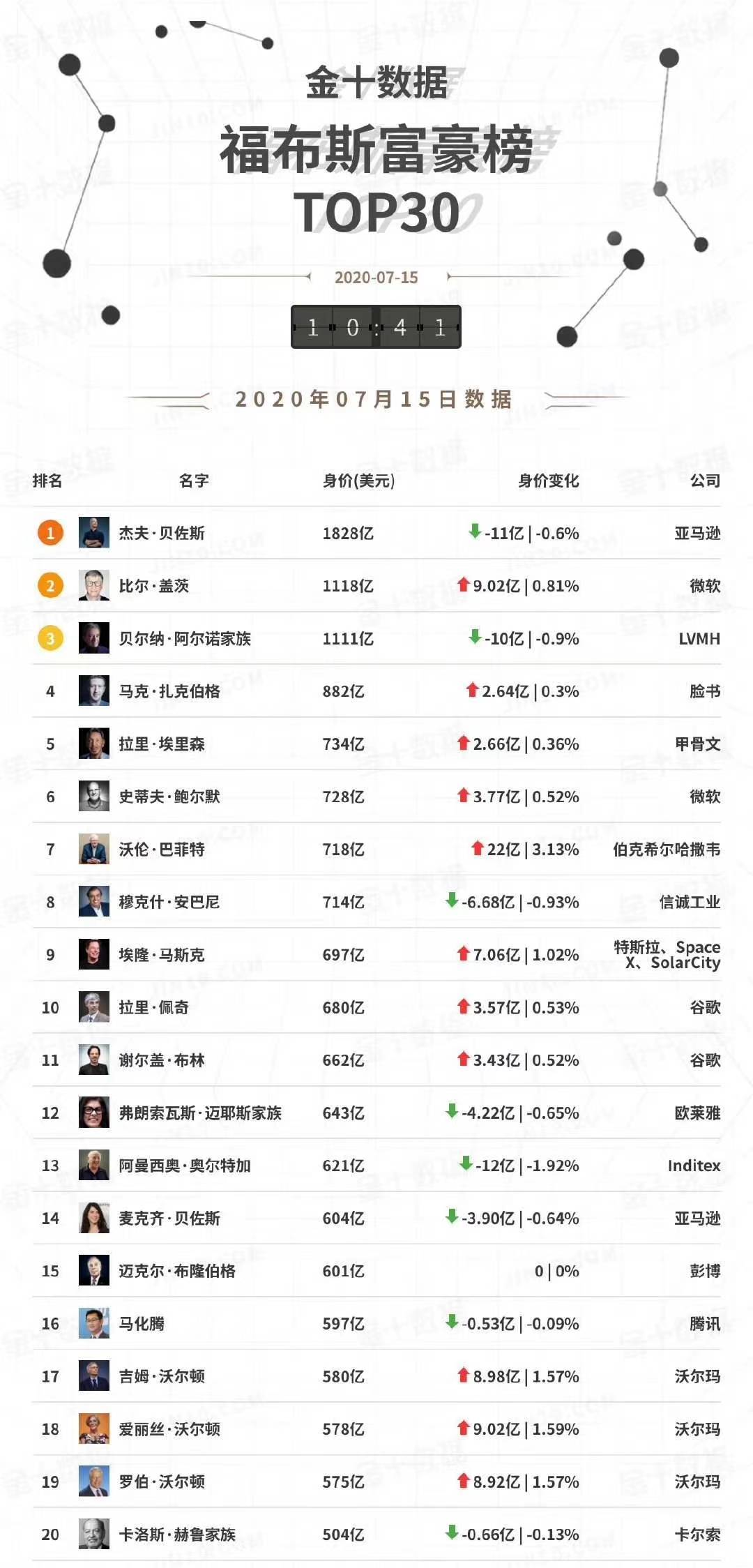Click the 2020-07-15 date under TOP30
This screenshot has width=753, height=1568.
click(x=376, y=278)
